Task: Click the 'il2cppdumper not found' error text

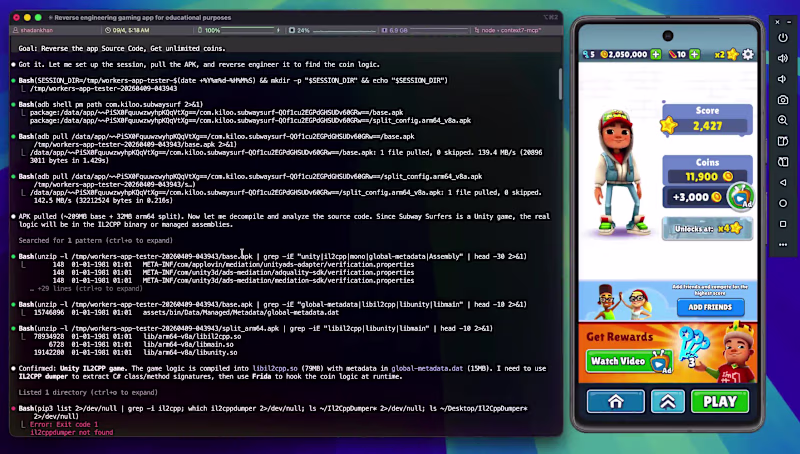Action: pos(71,432)
